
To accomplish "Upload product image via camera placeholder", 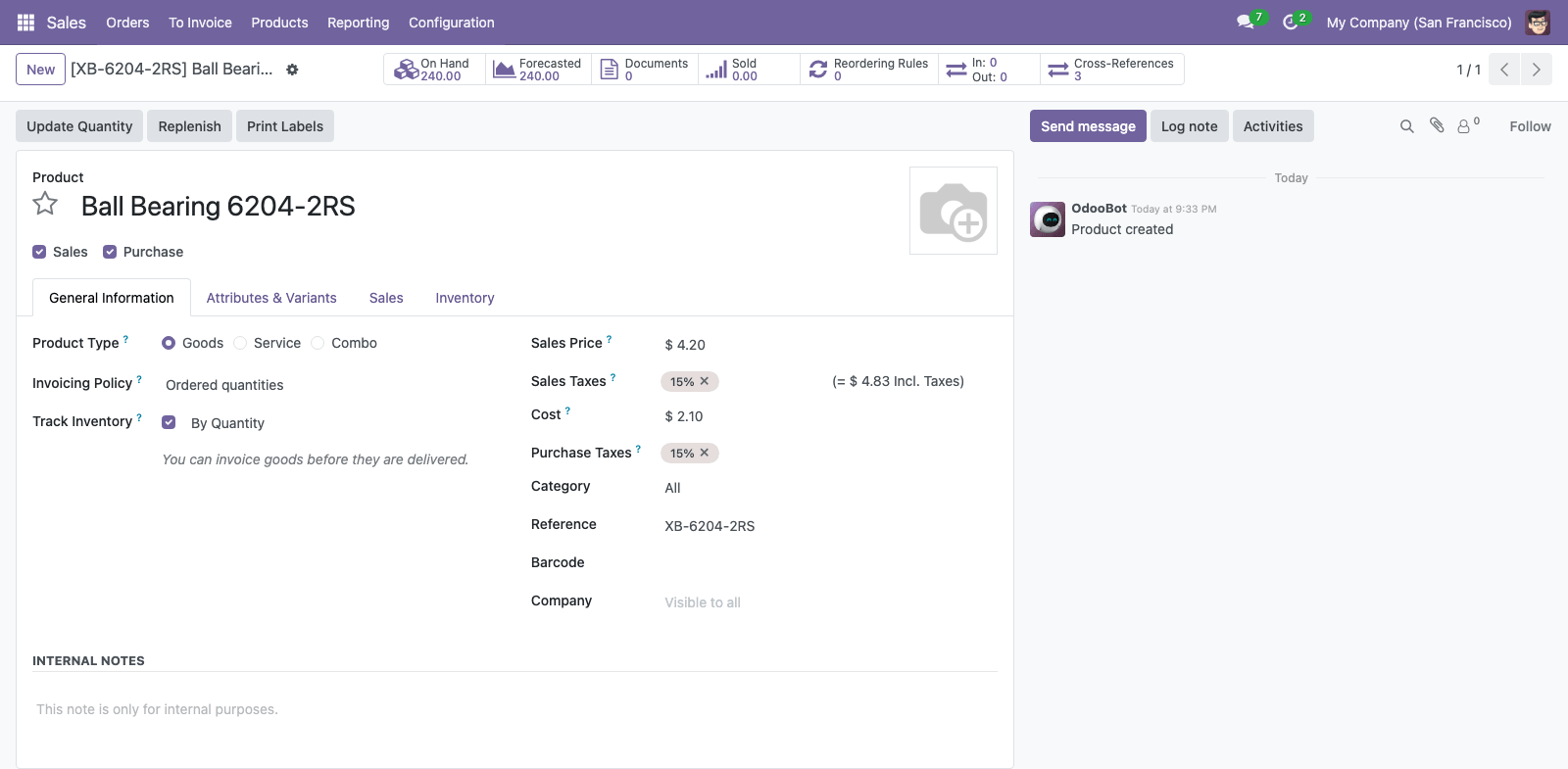I will [954, 211].
